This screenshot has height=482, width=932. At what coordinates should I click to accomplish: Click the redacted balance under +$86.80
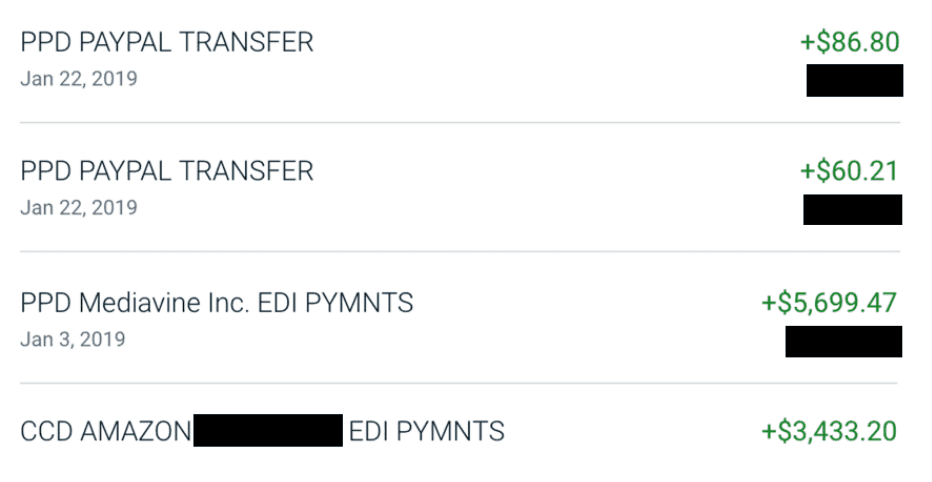tap(855, 80)
